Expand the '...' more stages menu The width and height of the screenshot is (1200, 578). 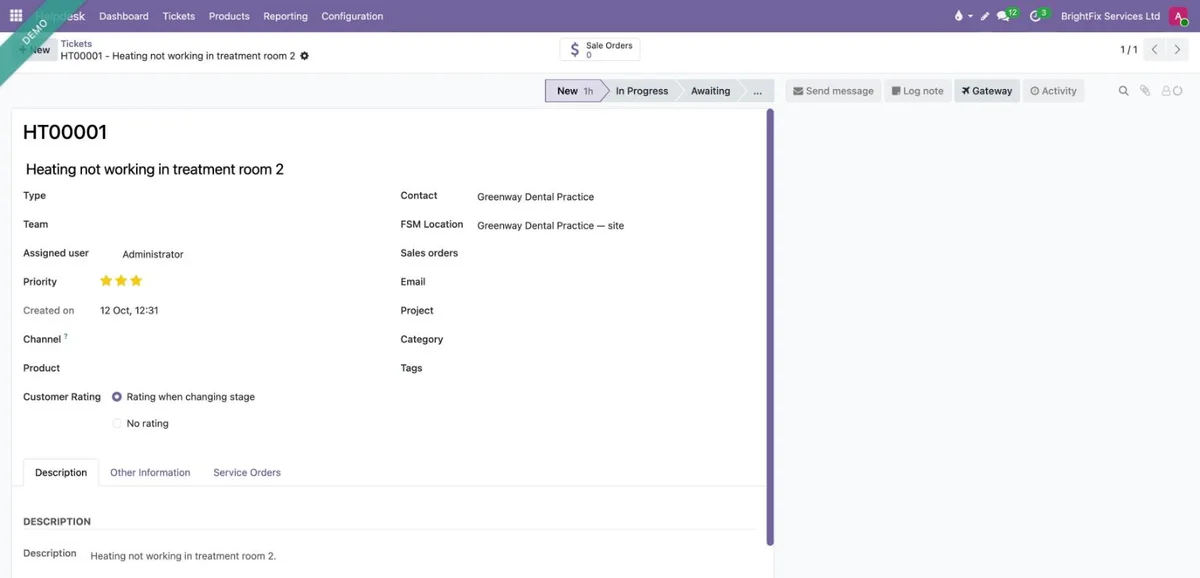point(757,91)
